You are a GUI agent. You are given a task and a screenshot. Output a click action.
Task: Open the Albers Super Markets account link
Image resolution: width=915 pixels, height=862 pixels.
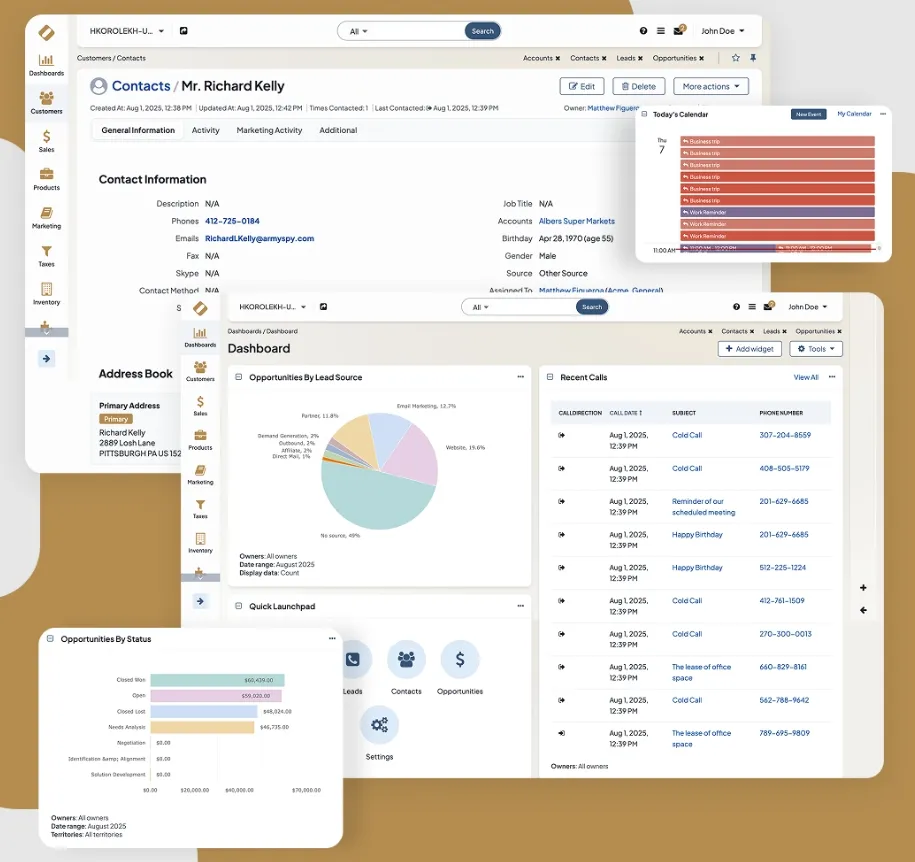pyautogui.click(x=577, y=221)
